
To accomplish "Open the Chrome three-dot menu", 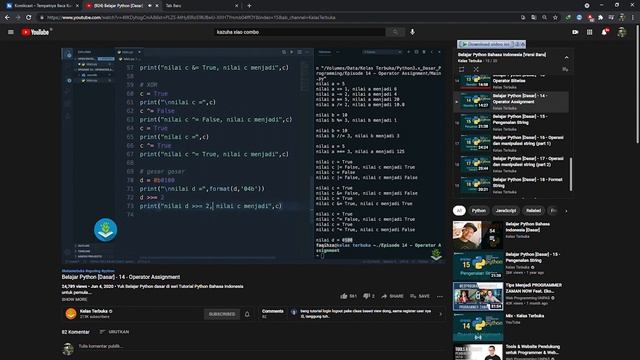I will (633, 18).
